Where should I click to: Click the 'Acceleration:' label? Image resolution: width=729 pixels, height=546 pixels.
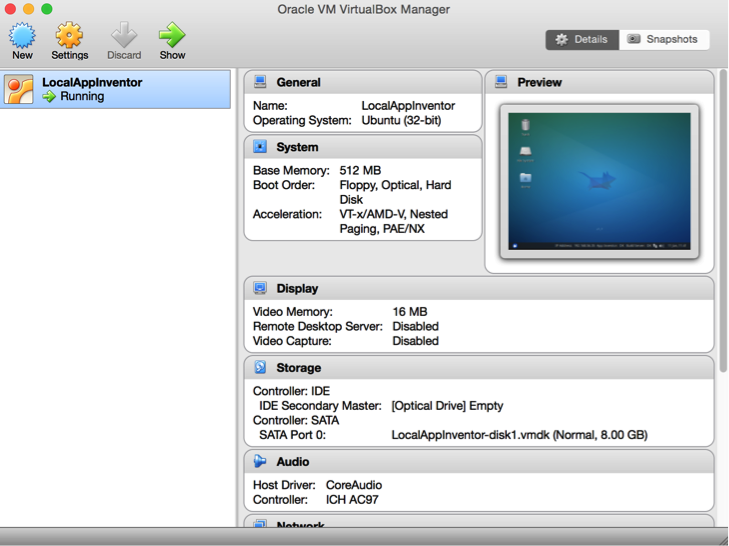point(287,214)
